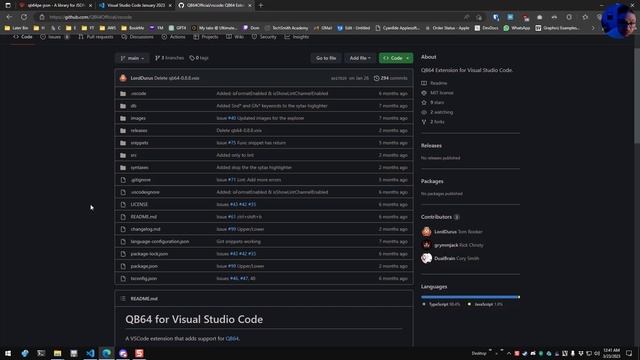The image size is (640, 360).
Task: Open the TechSmith Academy bookmark
Action: 286,28
